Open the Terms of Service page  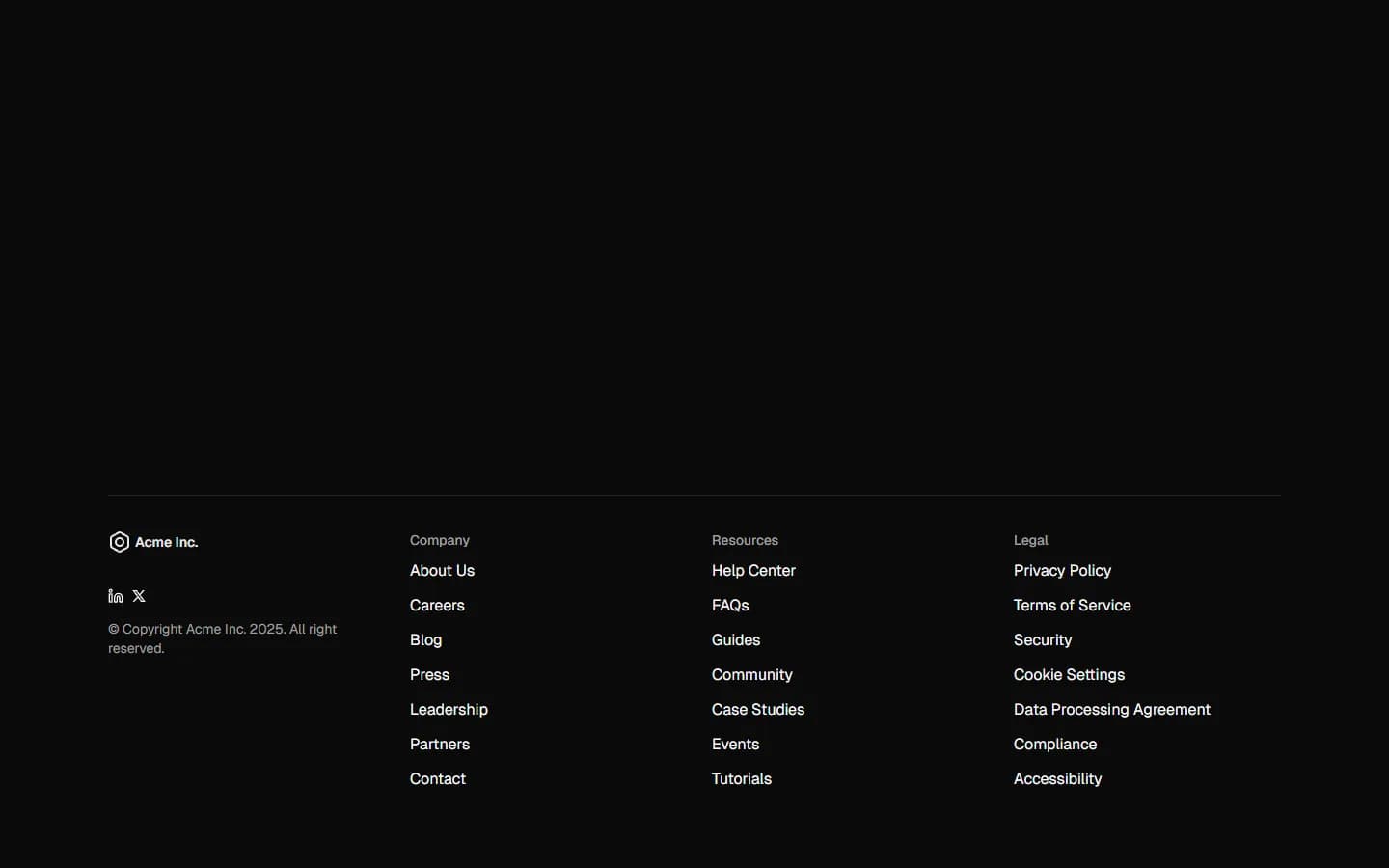[1072, 605]
